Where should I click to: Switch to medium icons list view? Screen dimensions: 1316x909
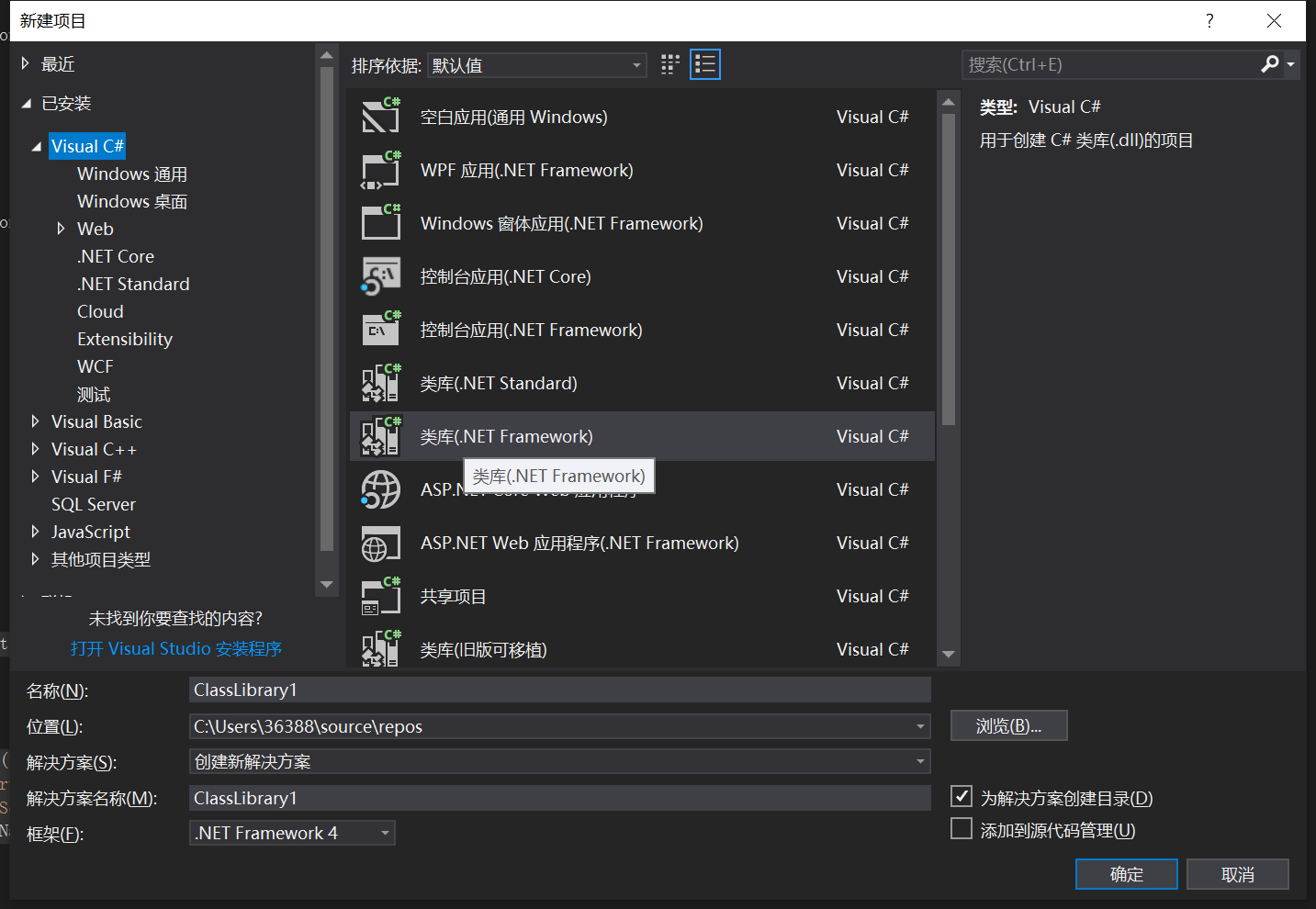click(705, 64)
